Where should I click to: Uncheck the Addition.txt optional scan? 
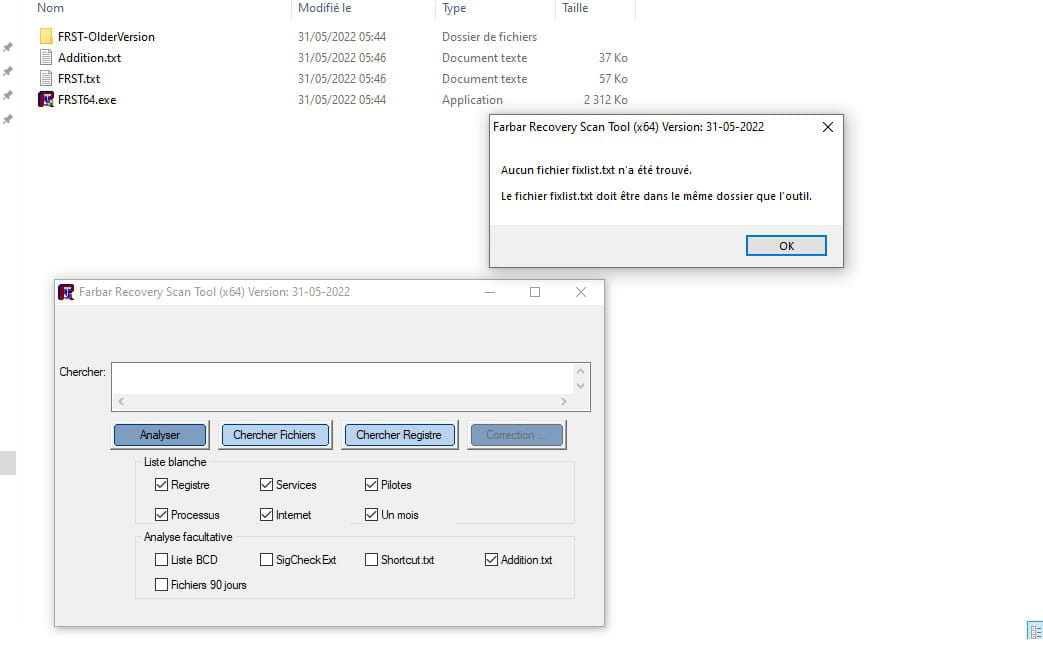tap(491, 560)
